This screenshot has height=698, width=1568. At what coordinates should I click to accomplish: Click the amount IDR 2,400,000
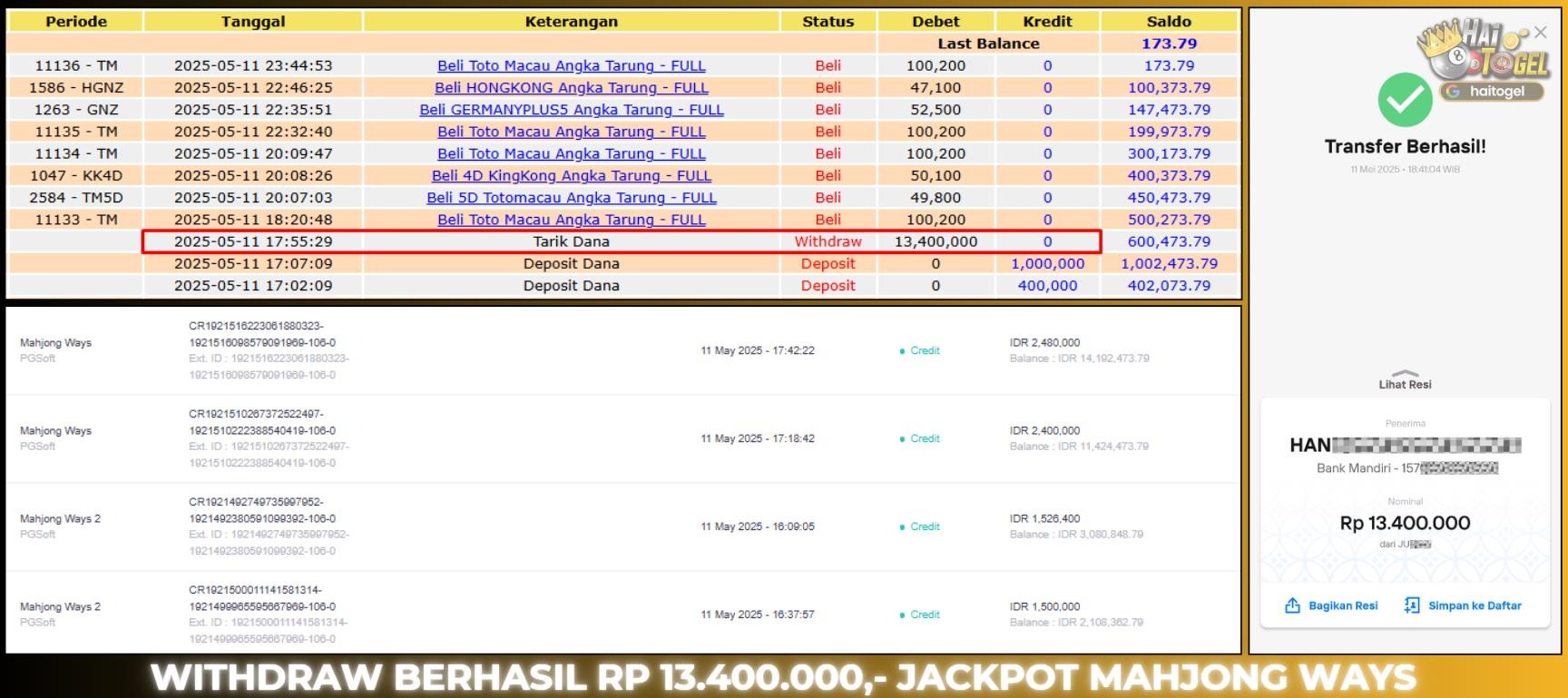tap(1044, 430)
